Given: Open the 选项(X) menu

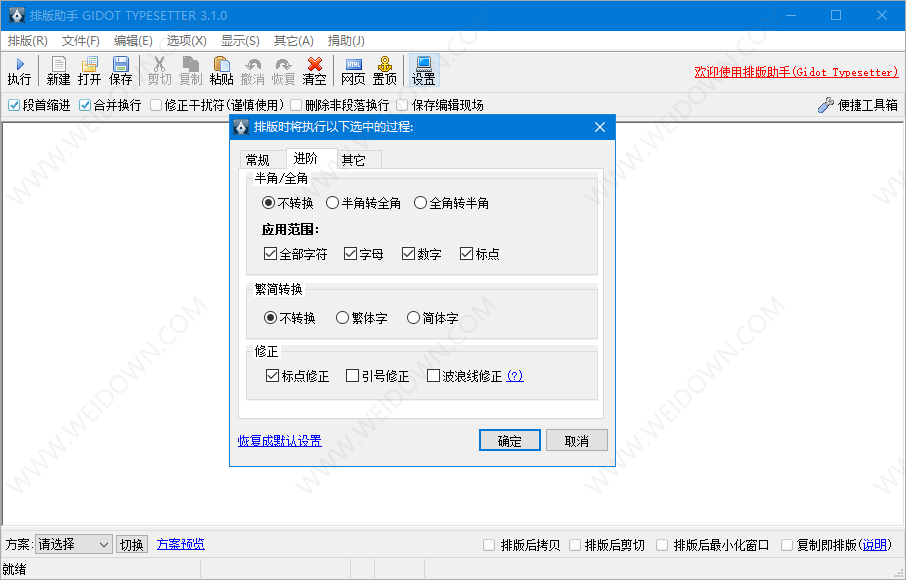Looking at the screenshot, I should click(186, 41).
